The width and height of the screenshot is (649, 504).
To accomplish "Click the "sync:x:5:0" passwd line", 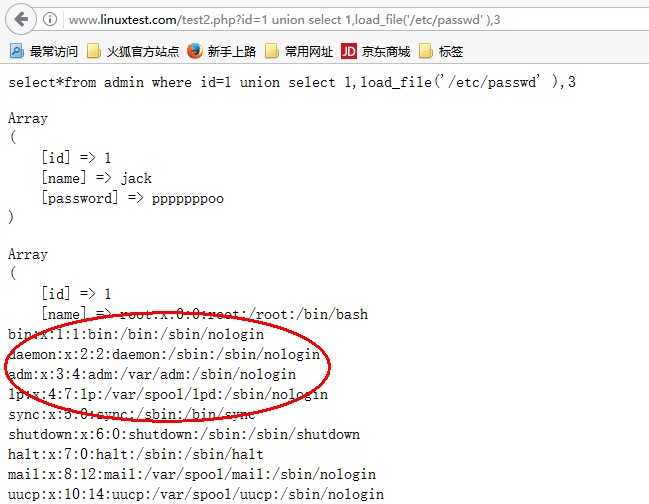I will point(132,414).
